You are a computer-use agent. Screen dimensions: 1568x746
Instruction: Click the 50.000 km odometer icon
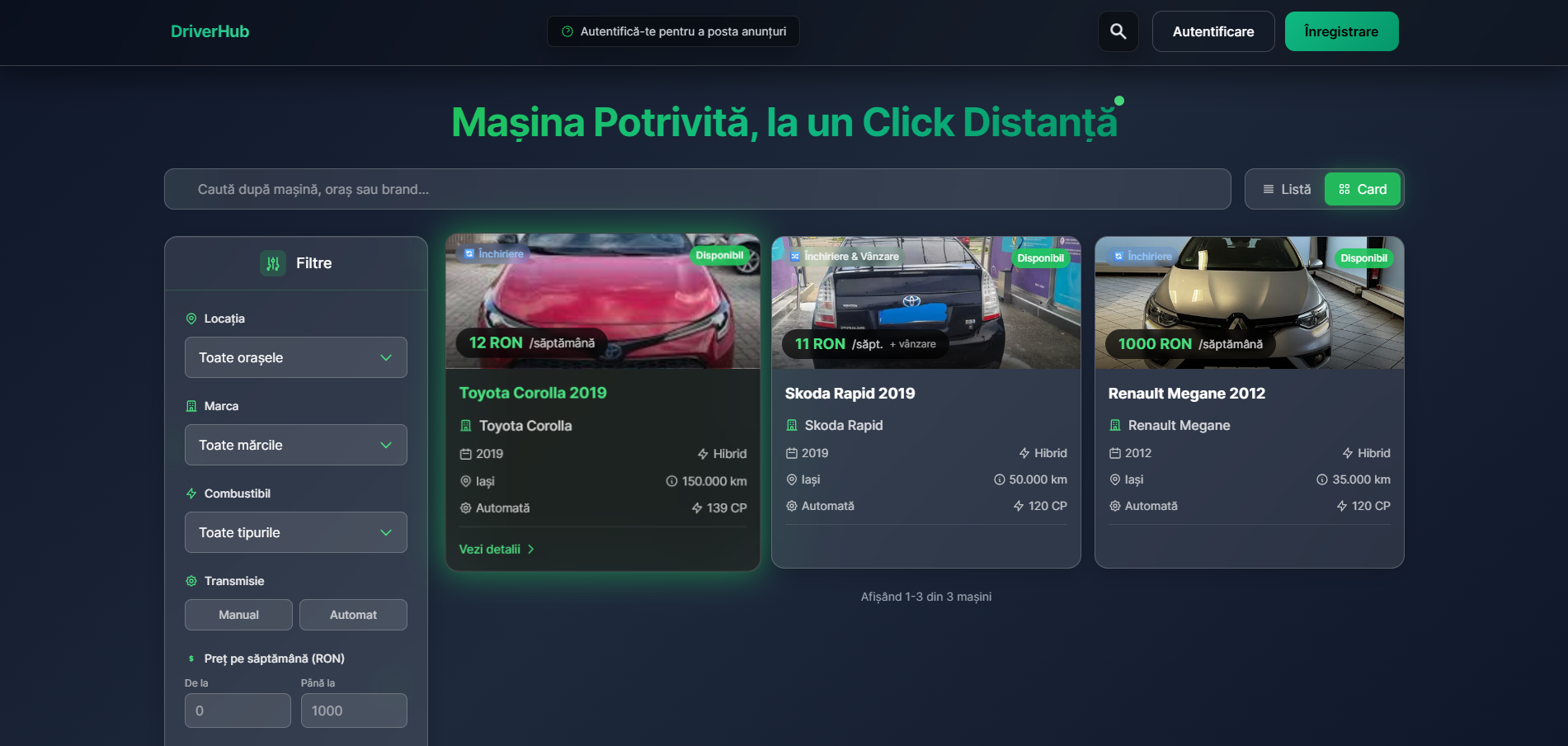(x=999, y=479)
